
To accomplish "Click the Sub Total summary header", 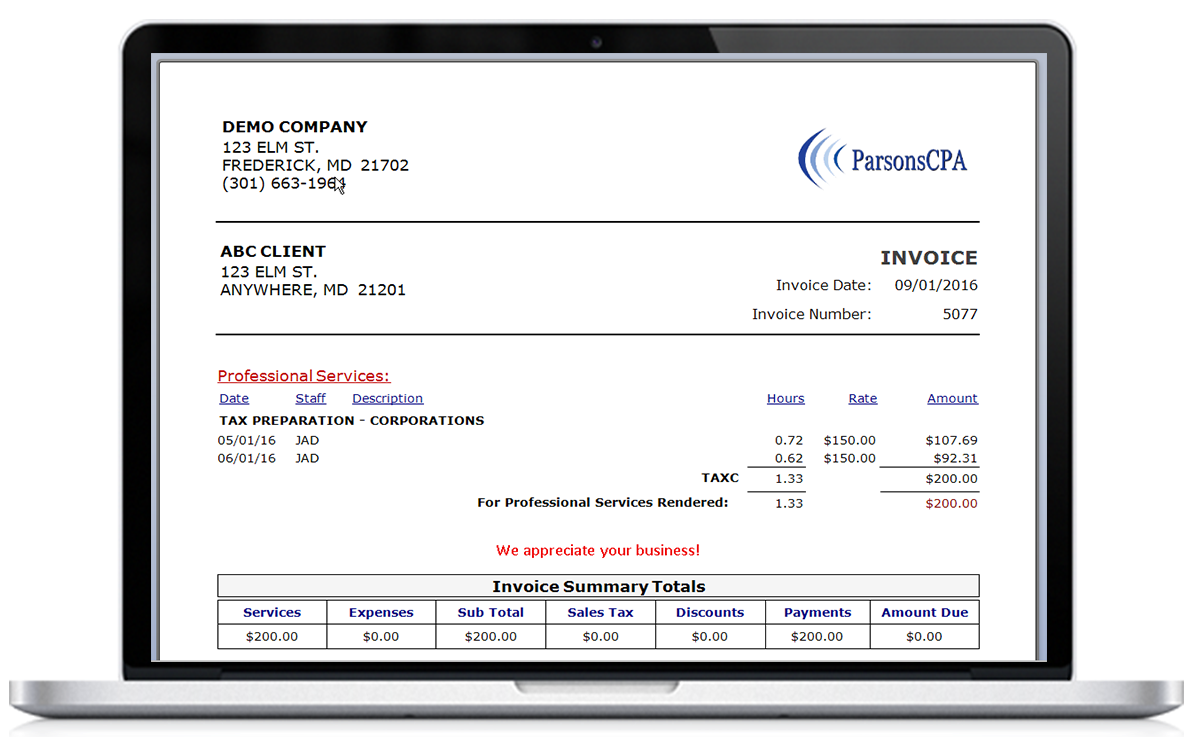I will (490, 613).
